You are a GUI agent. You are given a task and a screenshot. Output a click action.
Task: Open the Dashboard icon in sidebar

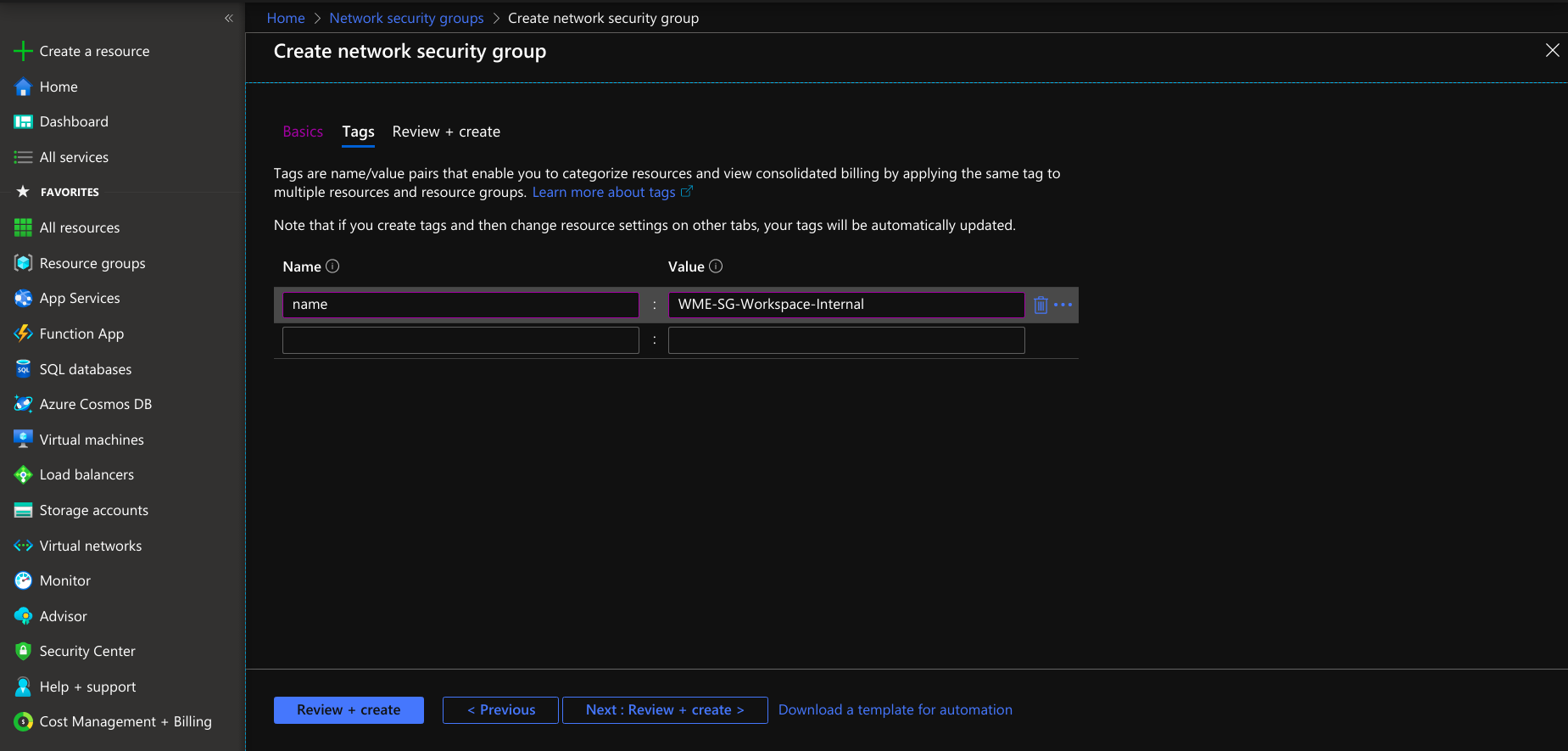(x=23, y=122)
